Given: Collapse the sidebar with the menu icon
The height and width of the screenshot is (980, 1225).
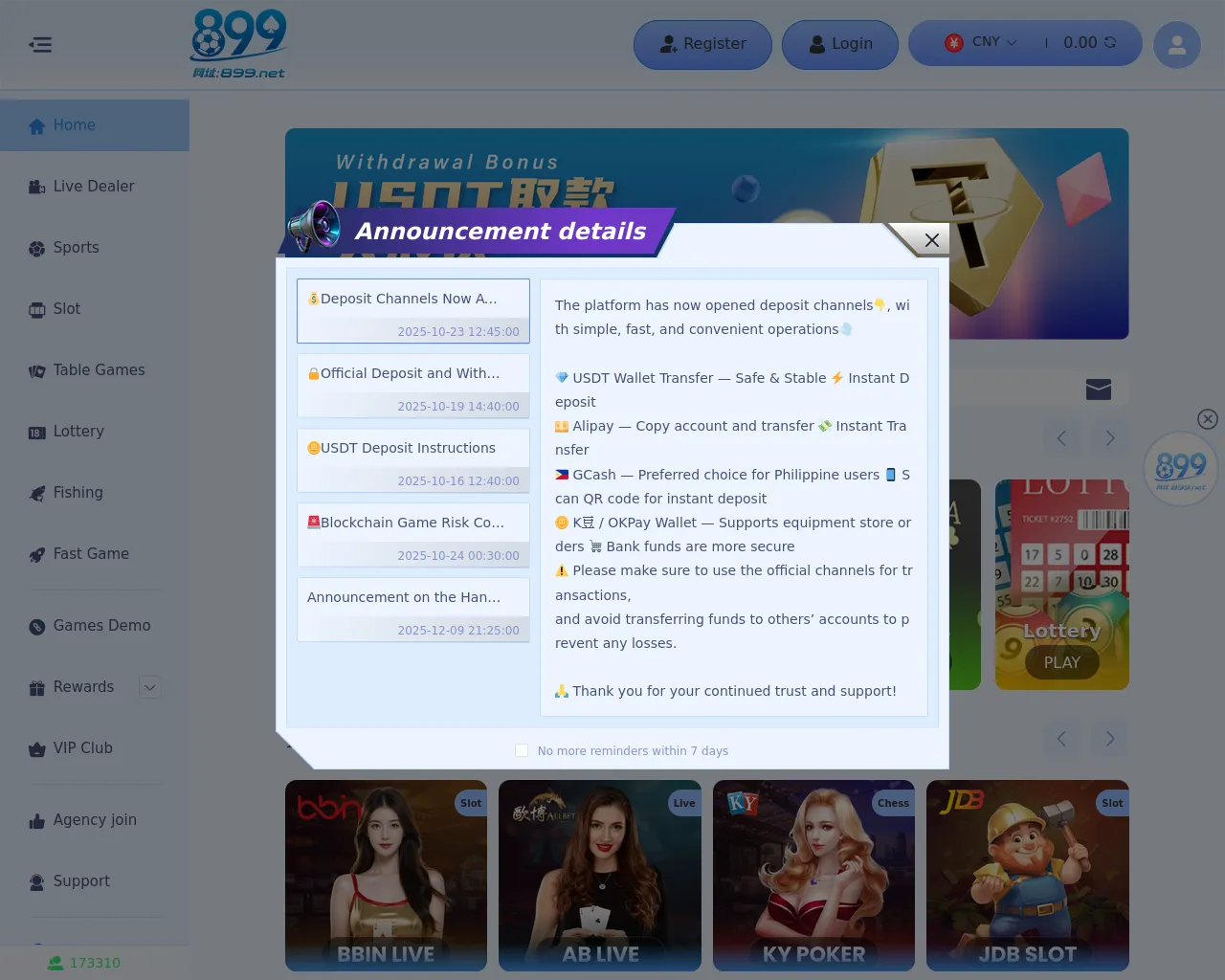Looking at the screenshot, I should (40, 45).
